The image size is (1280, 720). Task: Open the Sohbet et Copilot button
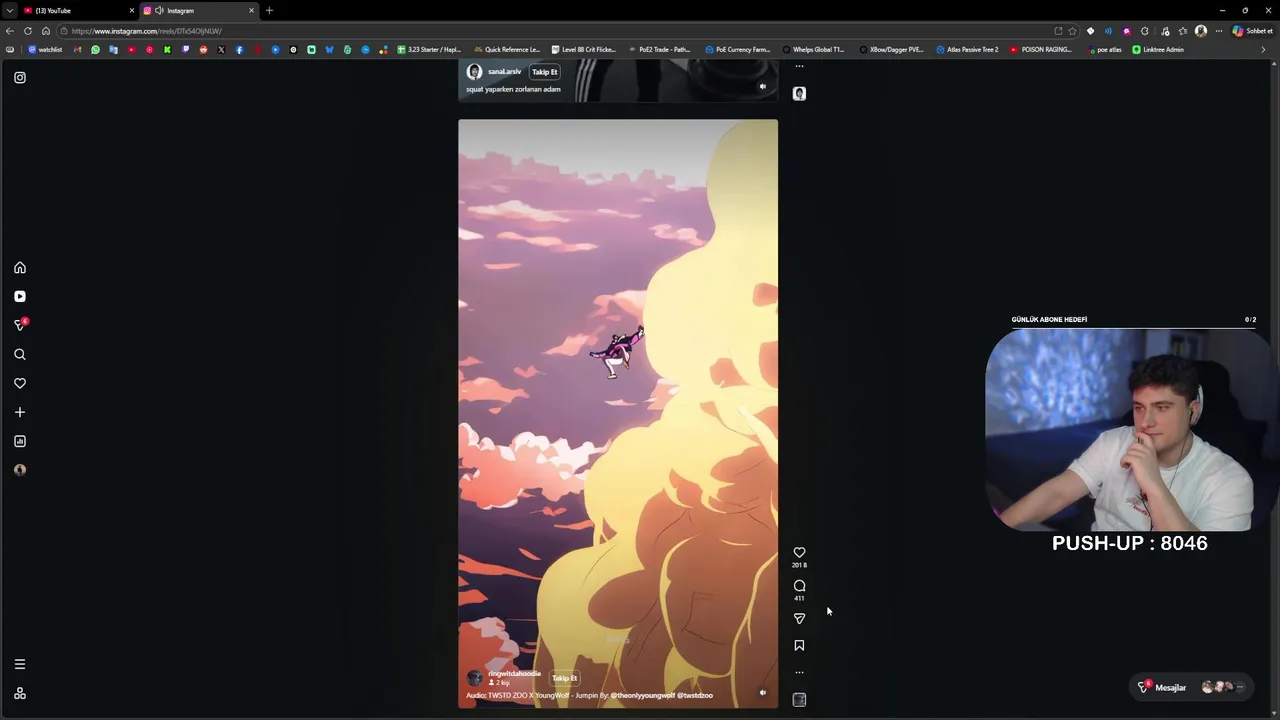tap(1253, 31)
